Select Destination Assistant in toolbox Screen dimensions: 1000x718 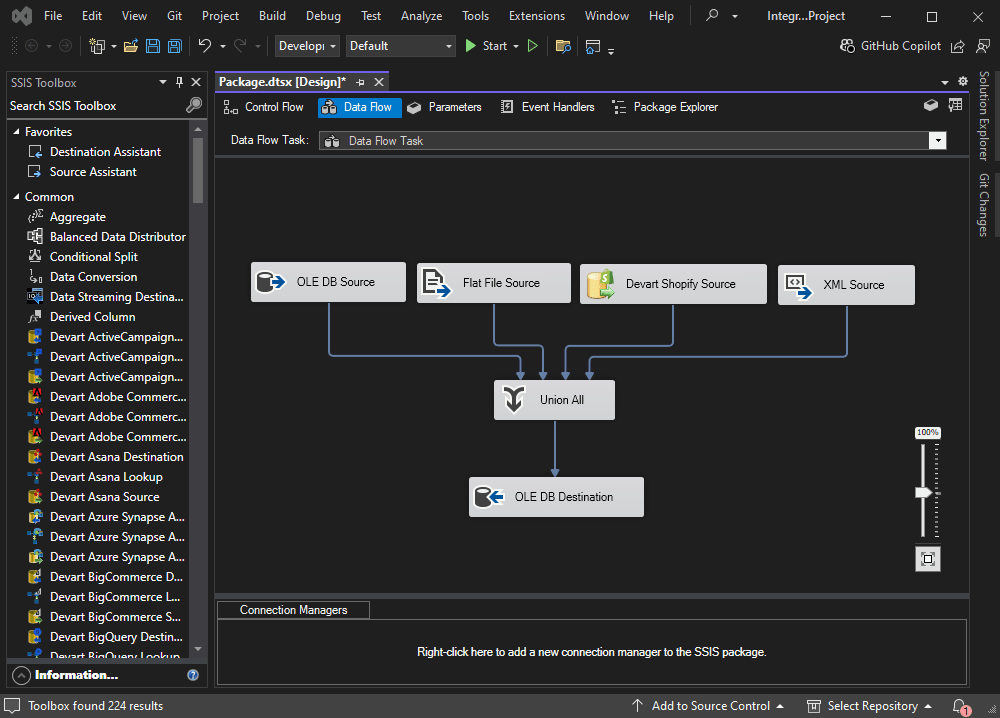(x=105, y=152)
